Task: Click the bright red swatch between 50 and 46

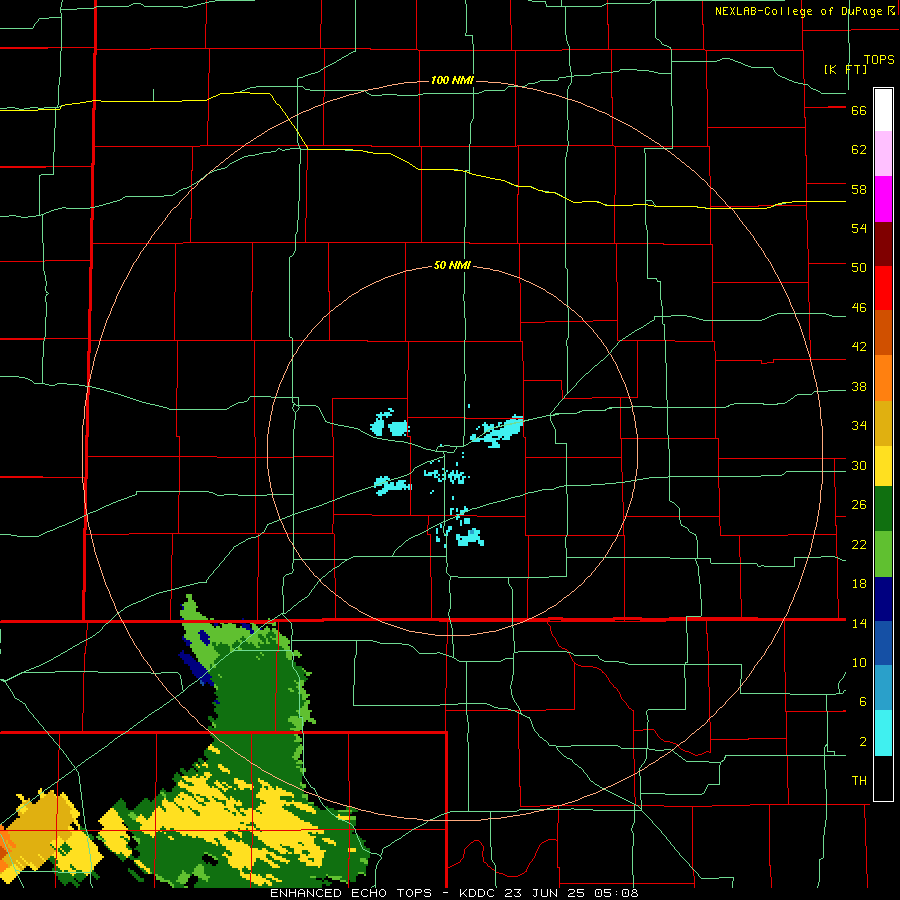Action: point(883,288)
